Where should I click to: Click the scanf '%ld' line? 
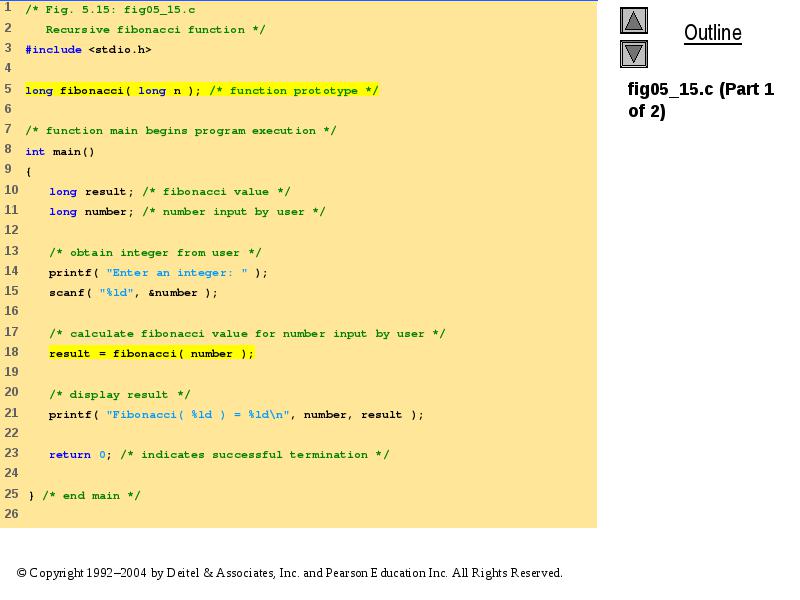coord(133,293)
